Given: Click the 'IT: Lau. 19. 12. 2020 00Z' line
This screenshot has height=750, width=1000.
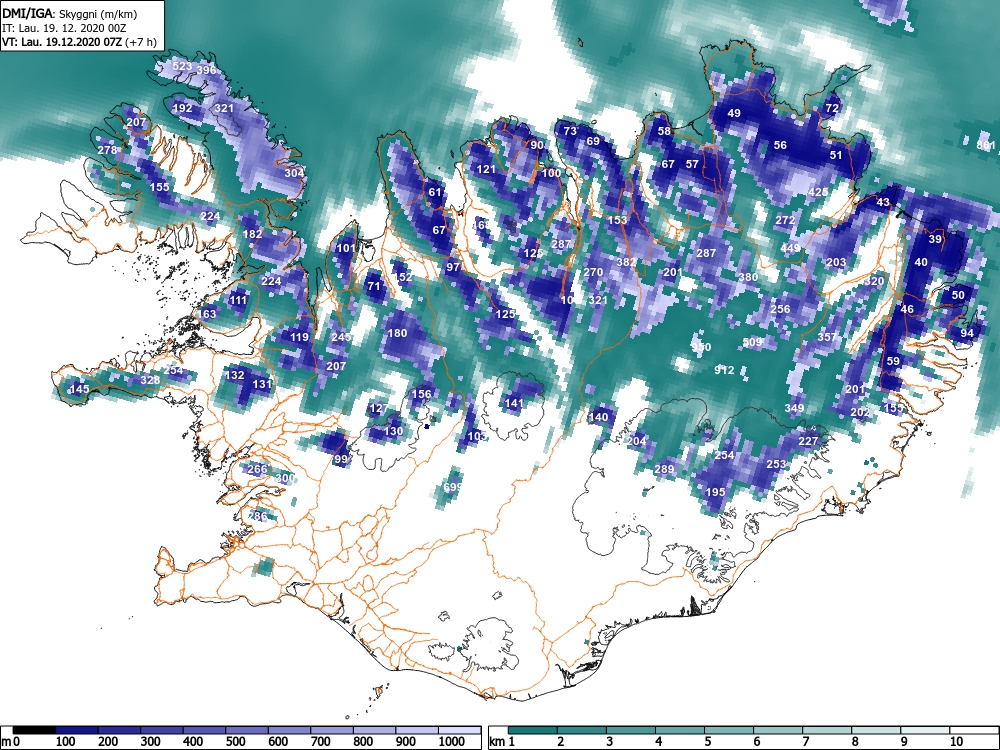Looking at the screenshot, I should pos(64,28).
